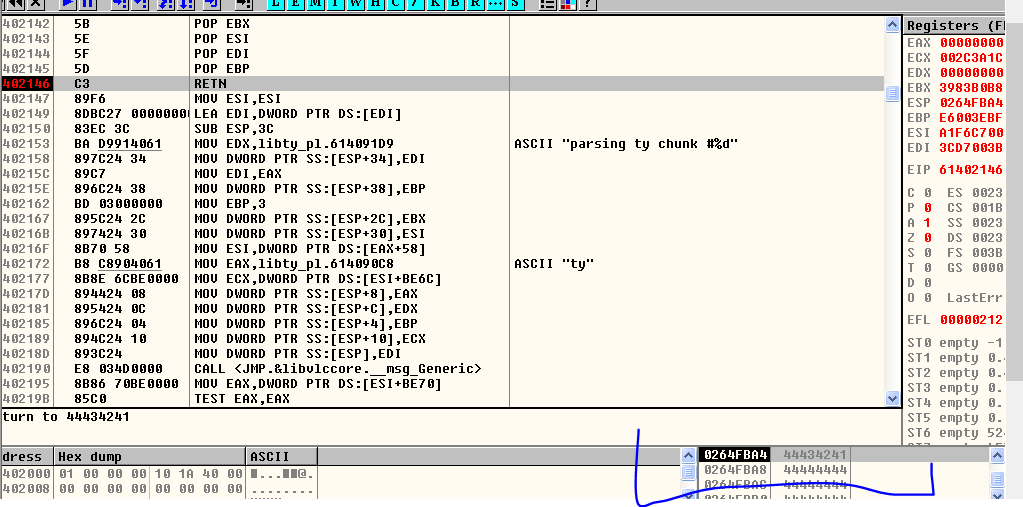Open Executable modules with E button
The height and width of the screenshot is (507, 1023).
click(x=296, y=4)
